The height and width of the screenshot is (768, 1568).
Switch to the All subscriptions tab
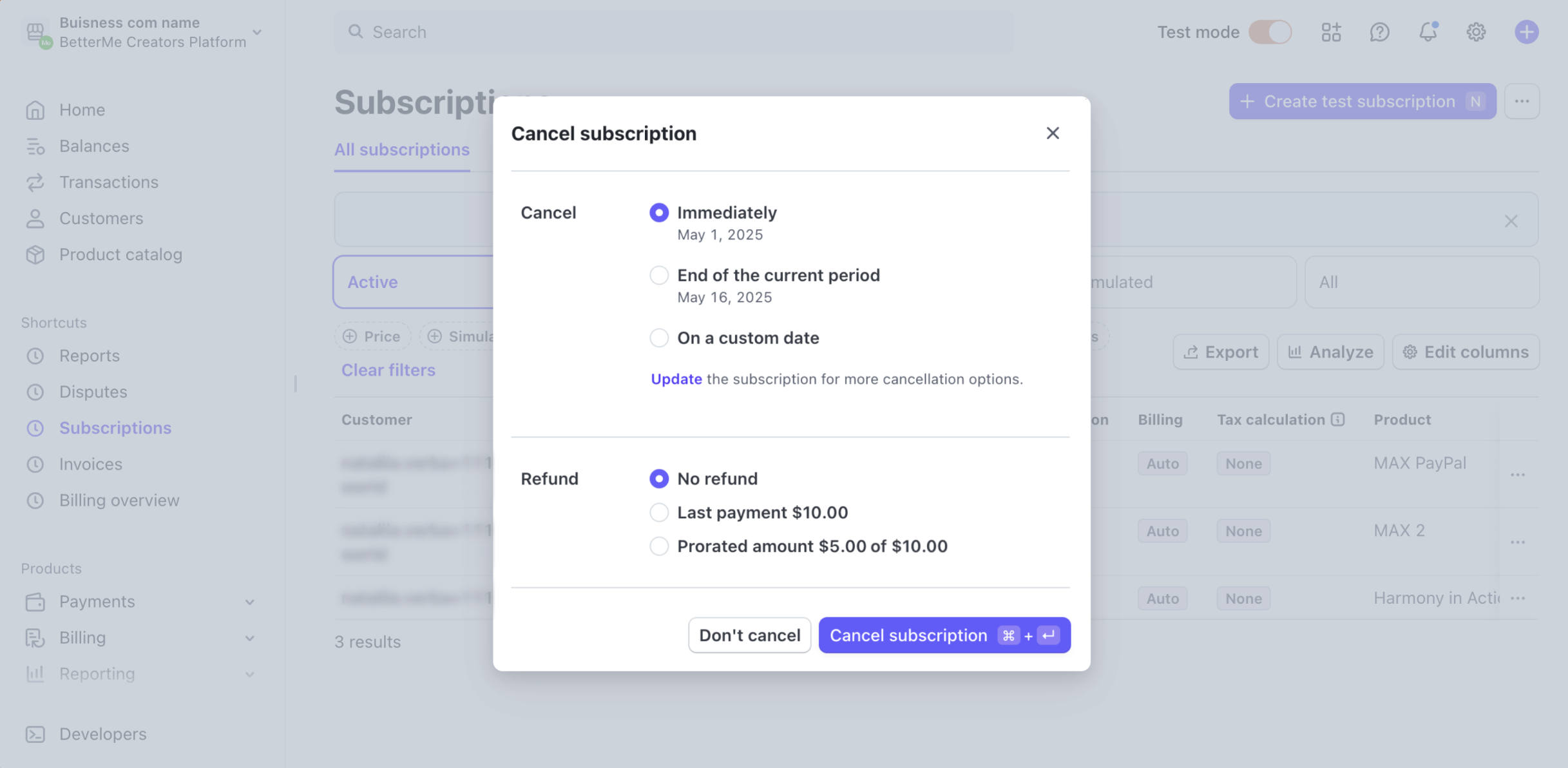coord(401,149)
